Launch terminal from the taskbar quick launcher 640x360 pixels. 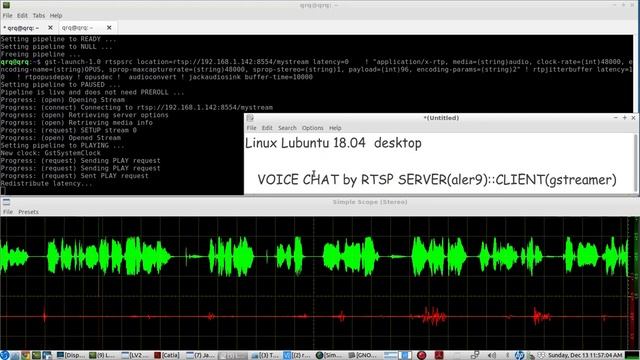point(36,355)
